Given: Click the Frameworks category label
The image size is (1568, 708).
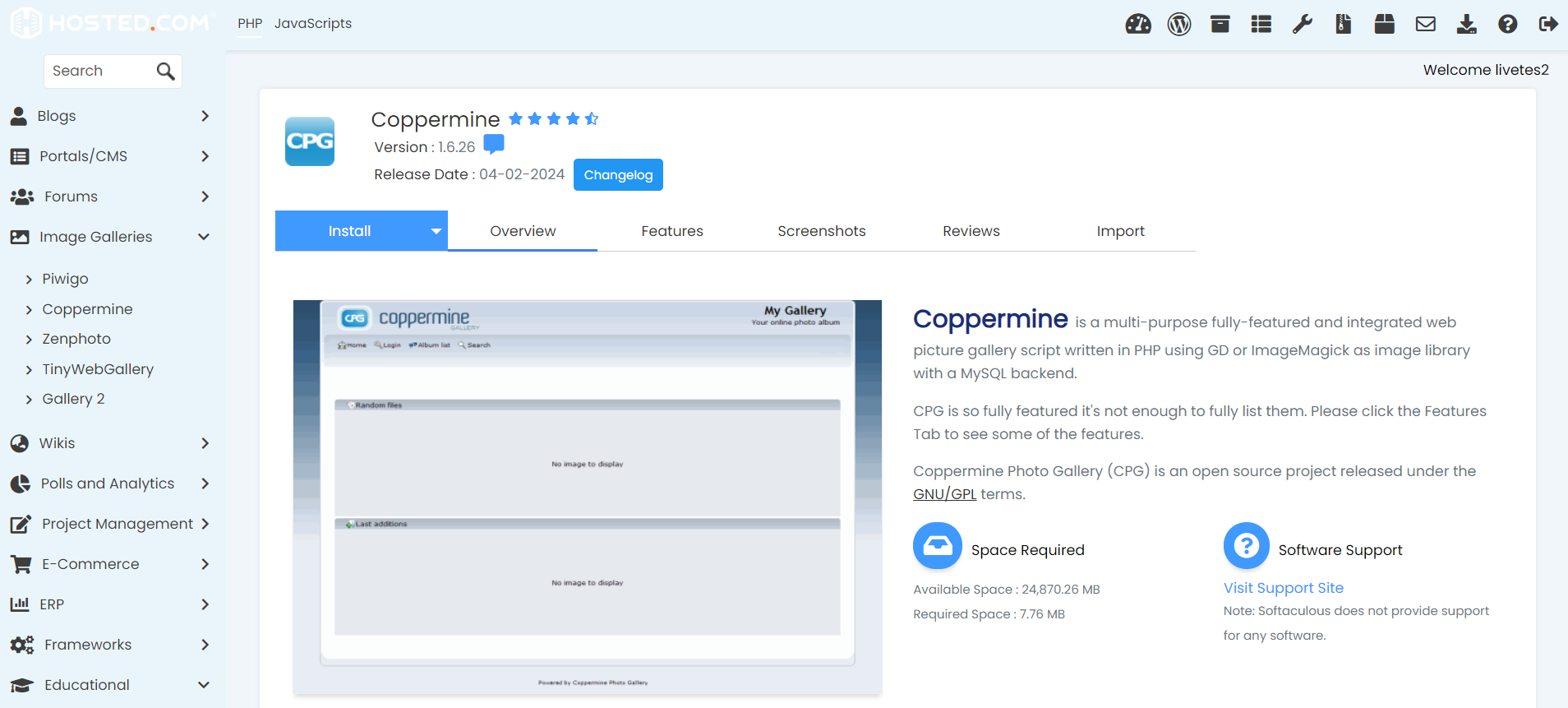Looking at the screenshot, I should coord(88,645).
